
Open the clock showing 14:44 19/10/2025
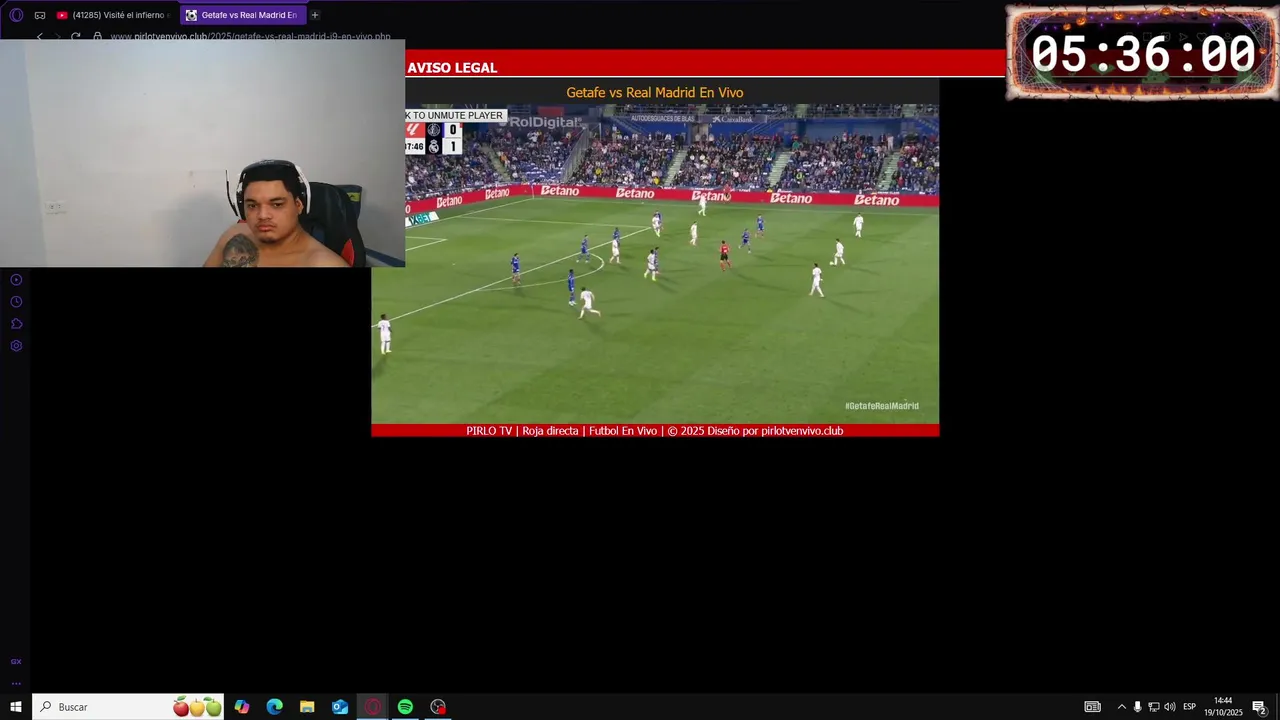(x=1222, y=707)
